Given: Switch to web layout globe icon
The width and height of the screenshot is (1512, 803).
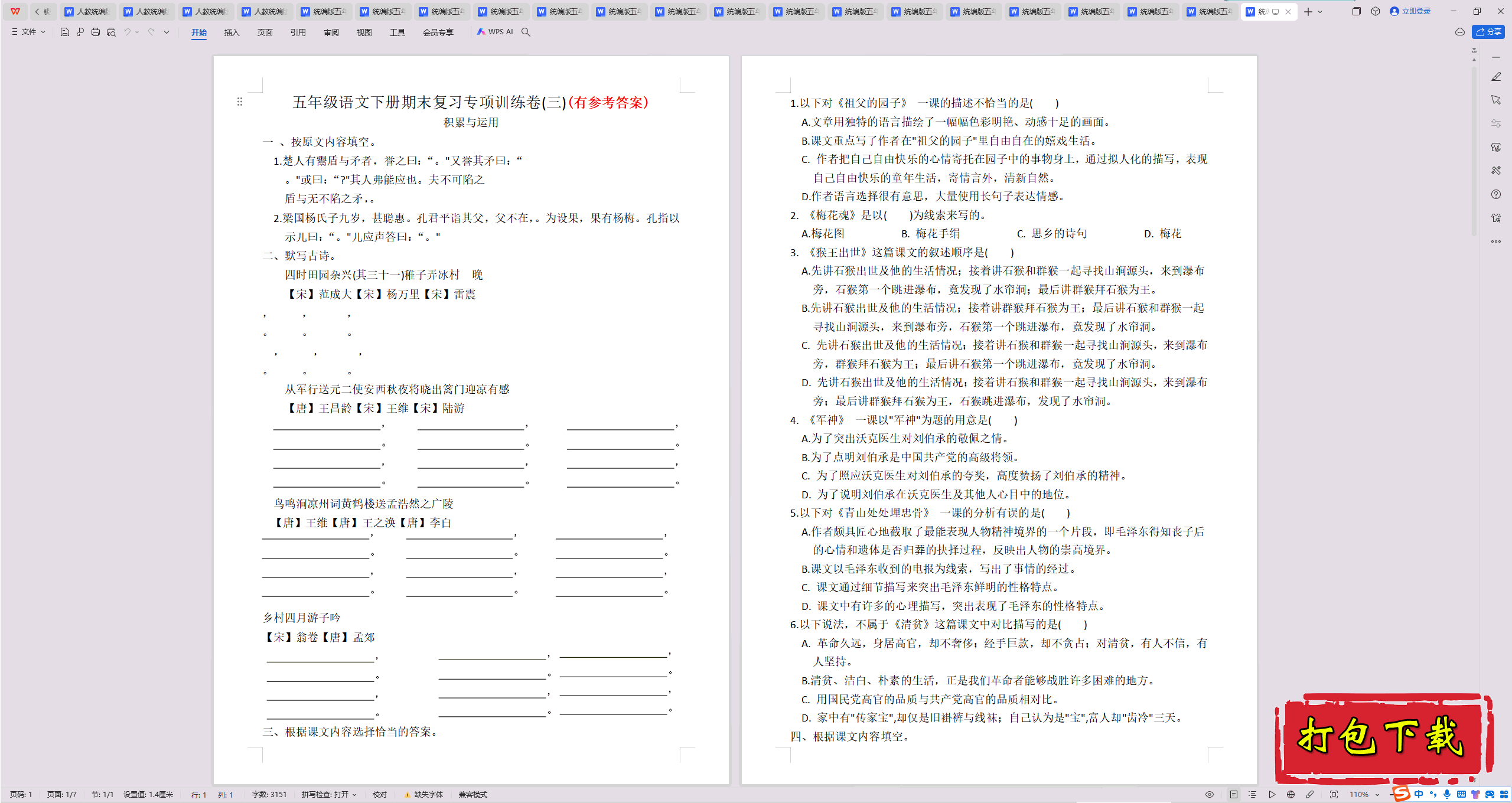Looking at the screenshot, I should (x=1291, y=795).
